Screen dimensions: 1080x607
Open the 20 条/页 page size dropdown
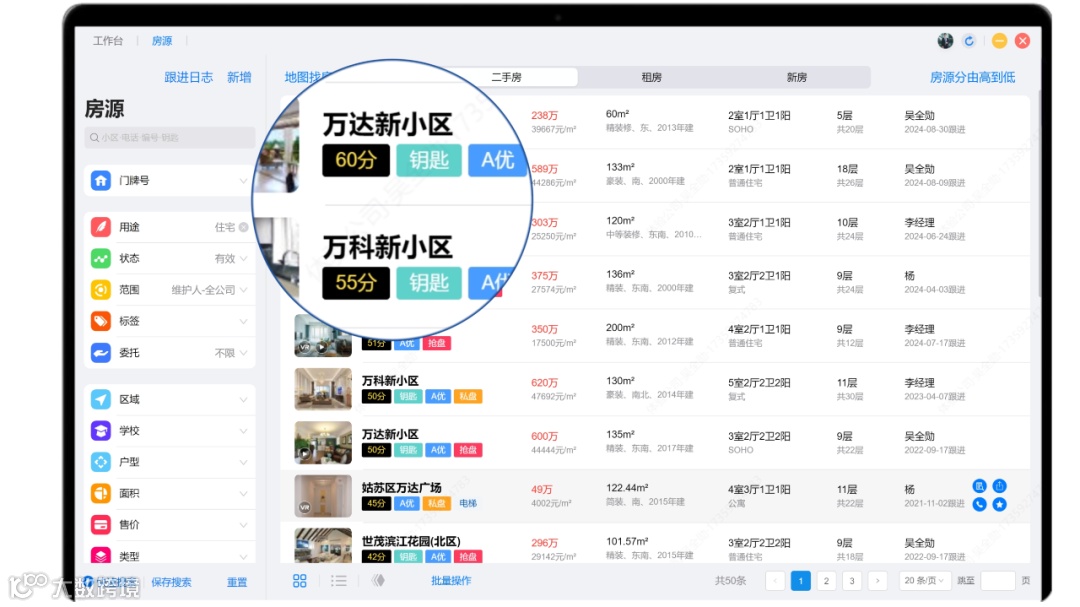(x=924, y=581)
